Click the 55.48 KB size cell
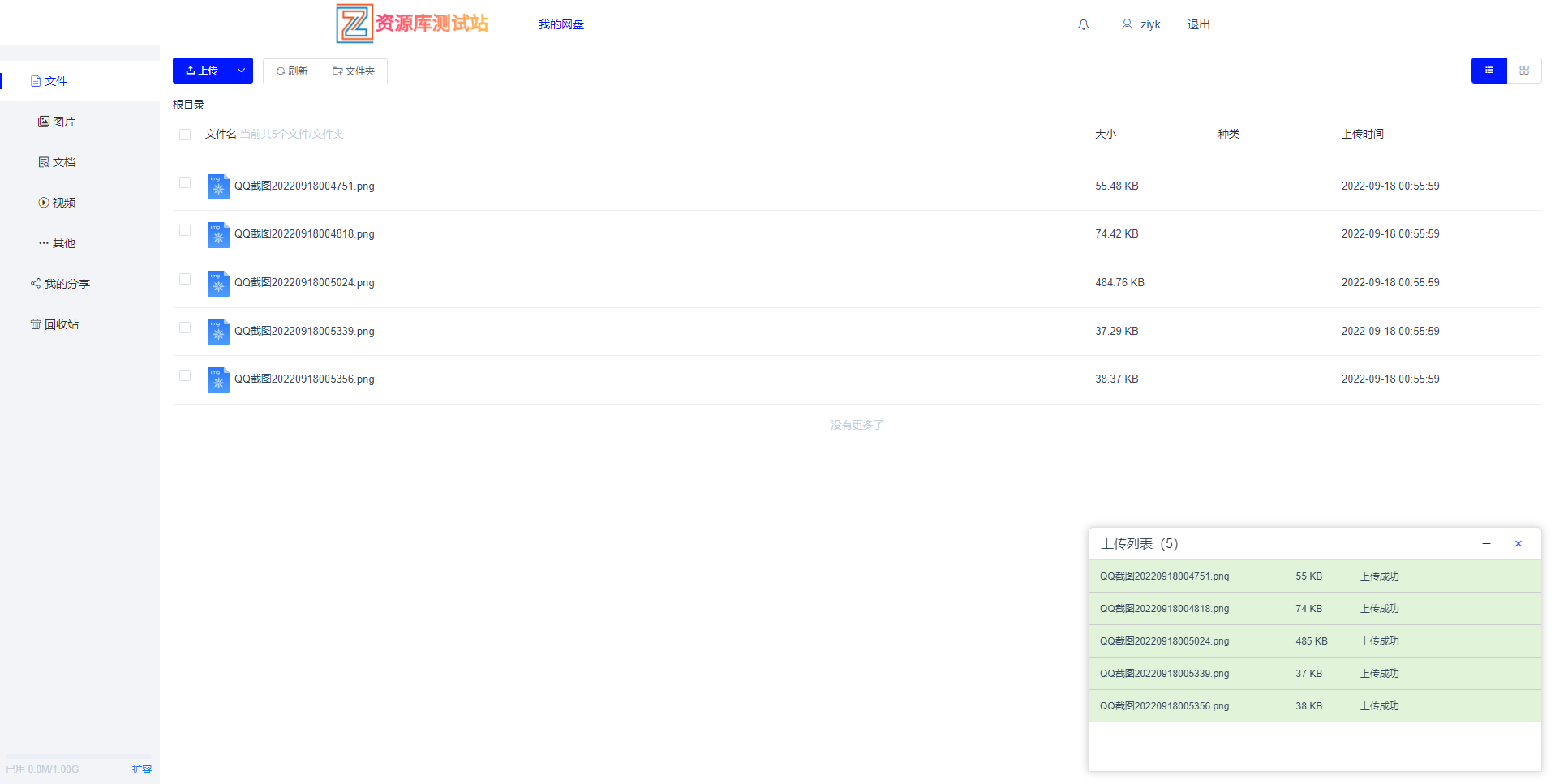The width and height of the screenshot is (1555, 784). tap(1117, 186)
